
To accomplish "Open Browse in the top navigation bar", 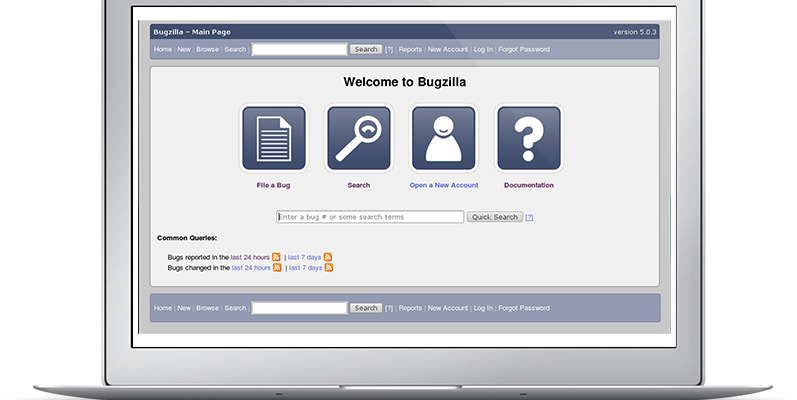I will tap(207, 49).
